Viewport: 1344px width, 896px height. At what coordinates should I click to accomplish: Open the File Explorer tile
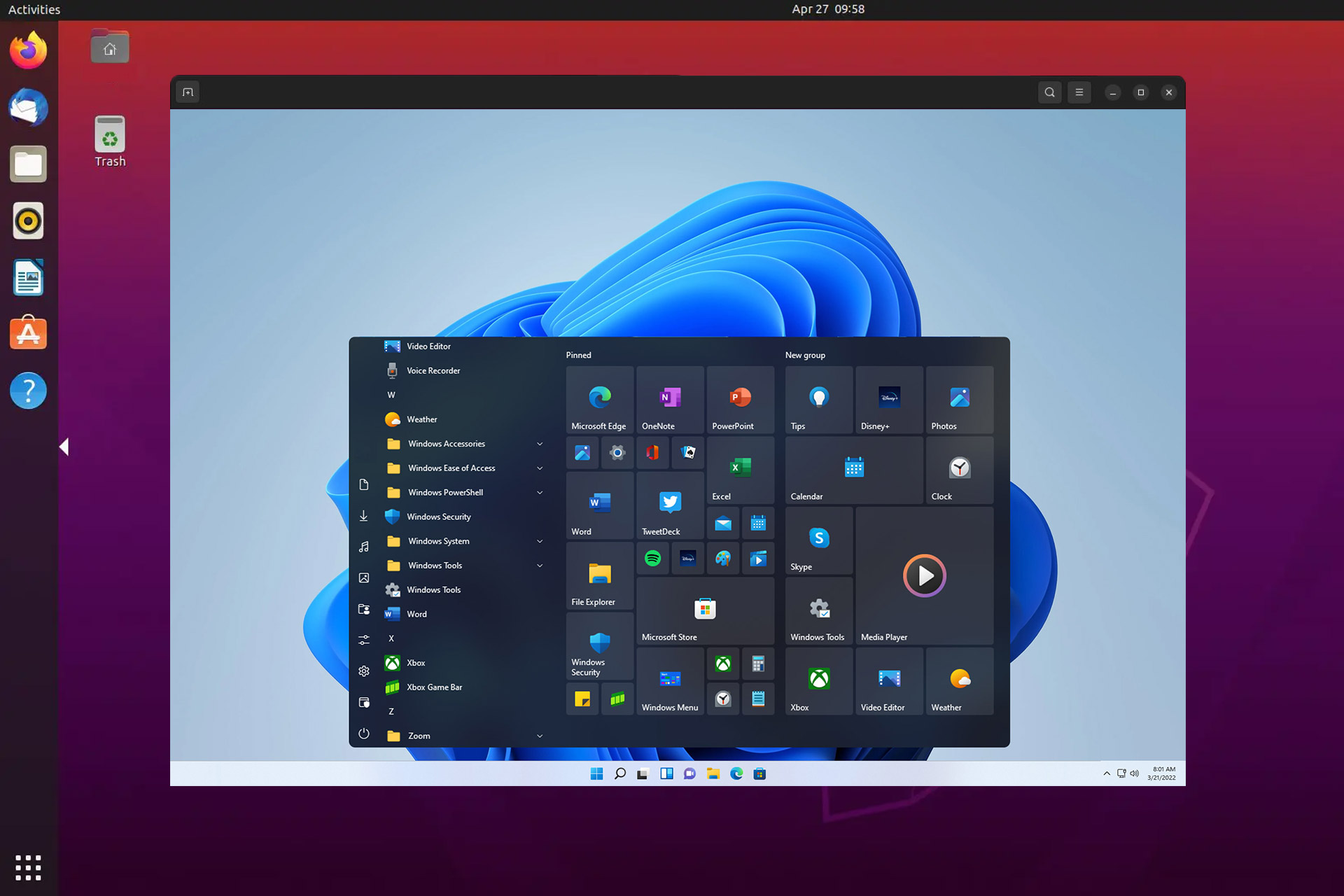click(599, 575)
